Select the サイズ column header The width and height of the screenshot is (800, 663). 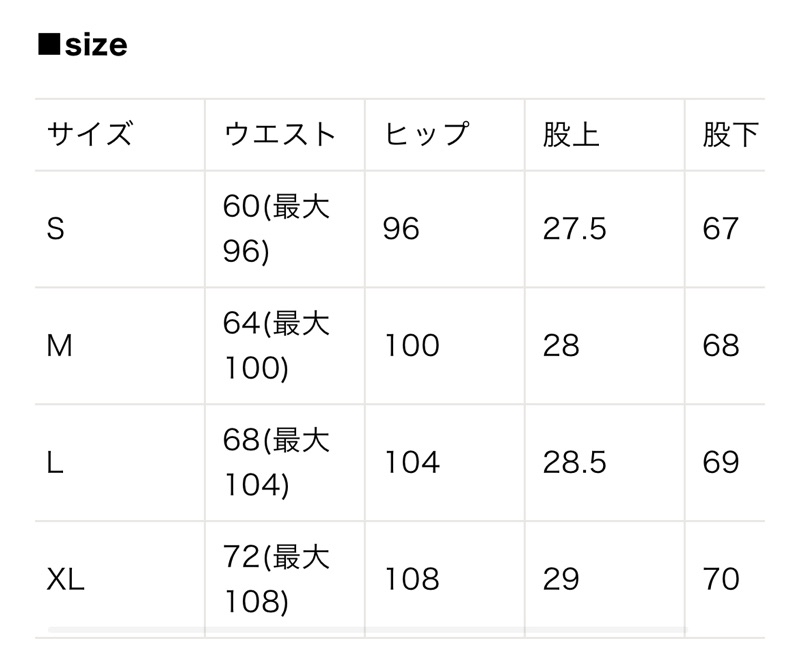tap(90, 134)
